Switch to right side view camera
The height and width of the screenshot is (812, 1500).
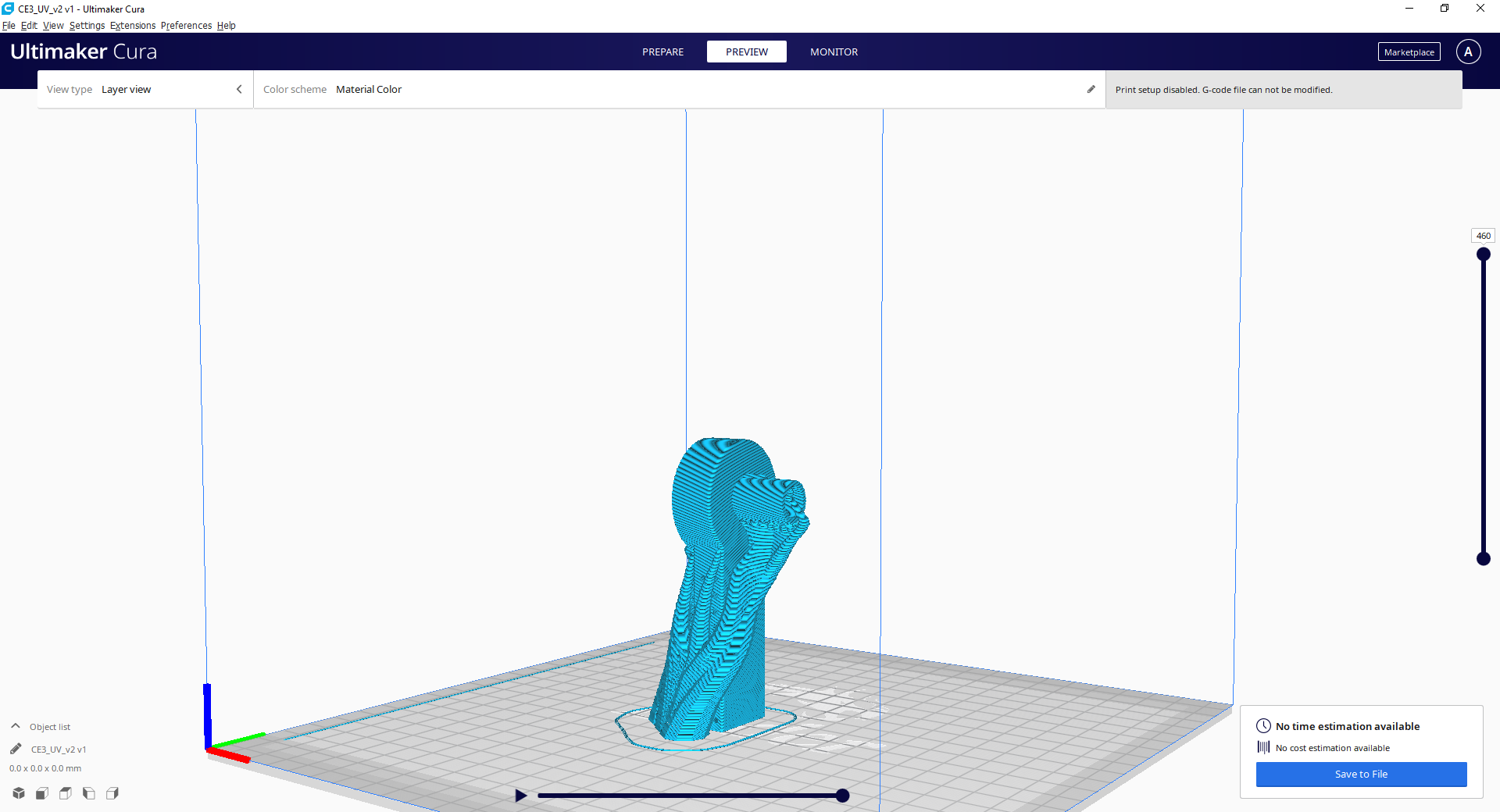pos(112,793)
